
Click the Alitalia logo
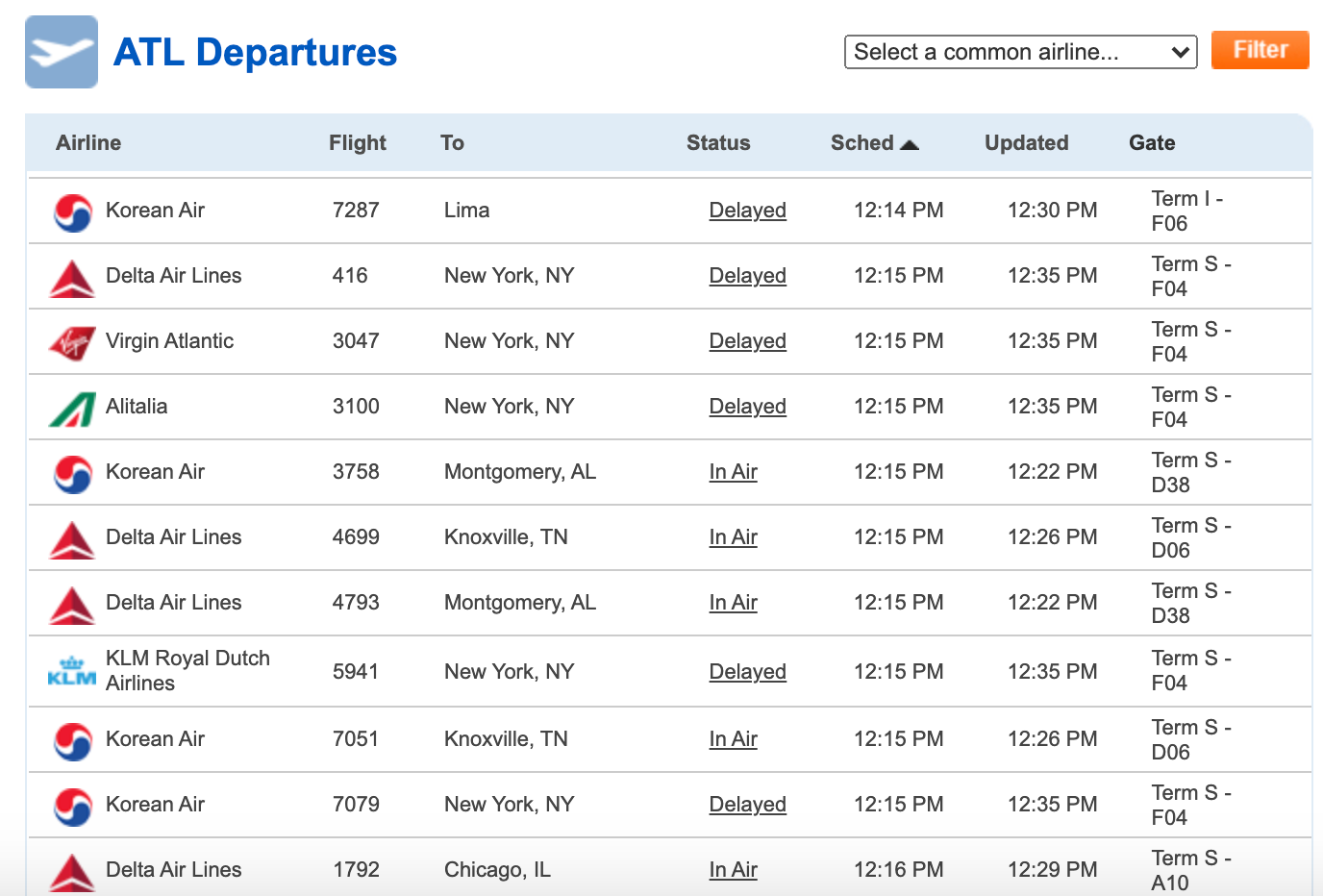click(72, 409)
